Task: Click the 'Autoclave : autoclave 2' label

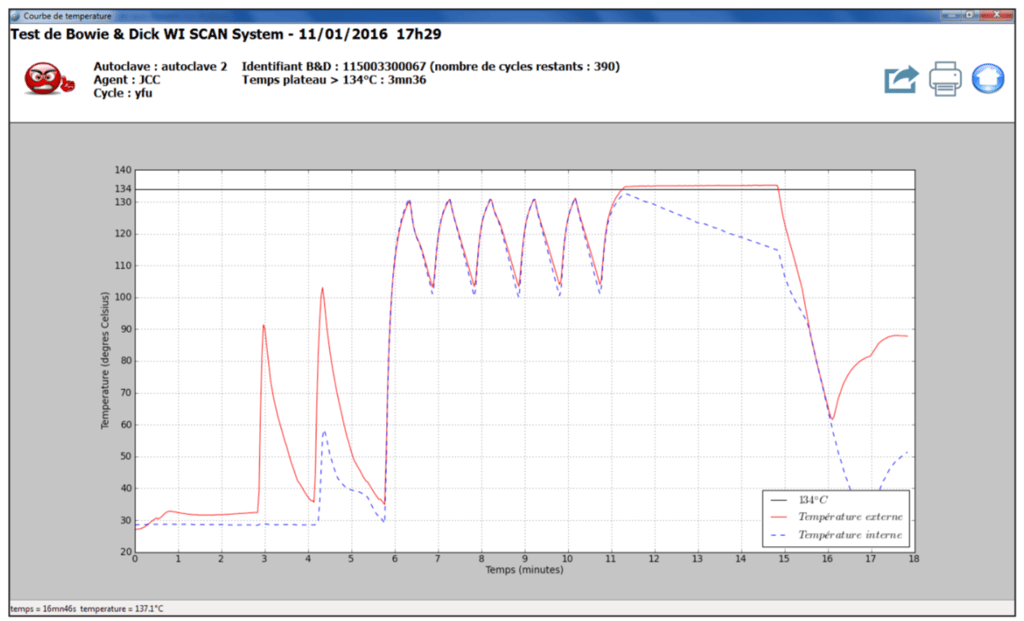Action: [160, 66]
